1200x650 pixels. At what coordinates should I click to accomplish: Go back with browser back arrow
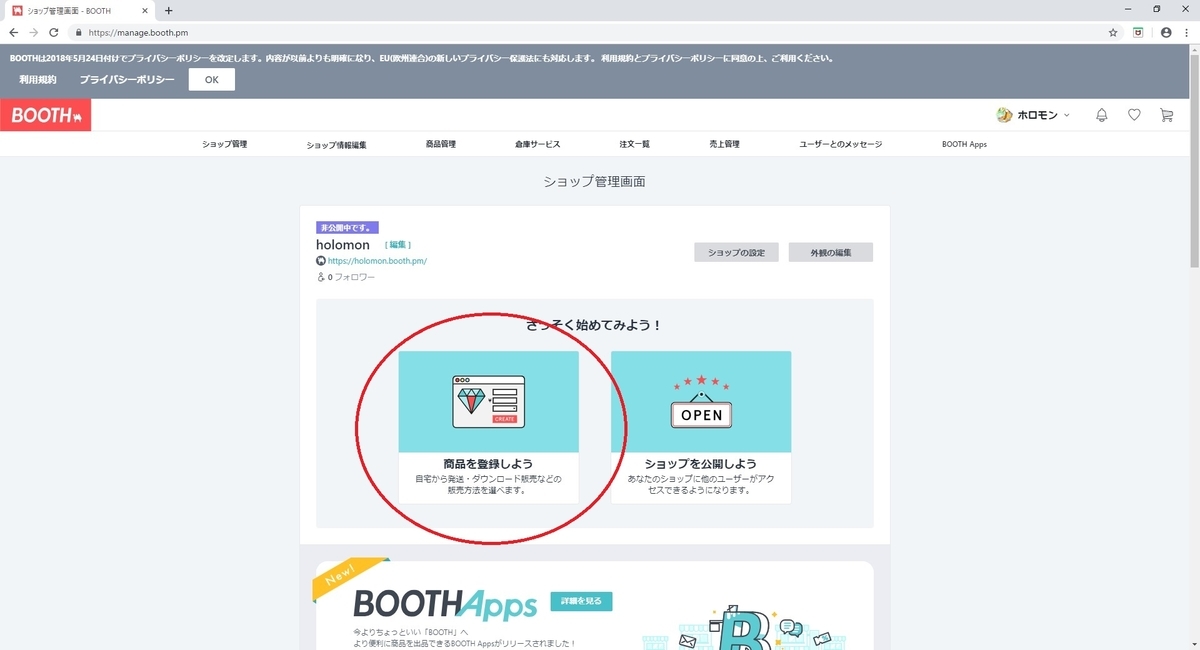[x=14, y=32]
